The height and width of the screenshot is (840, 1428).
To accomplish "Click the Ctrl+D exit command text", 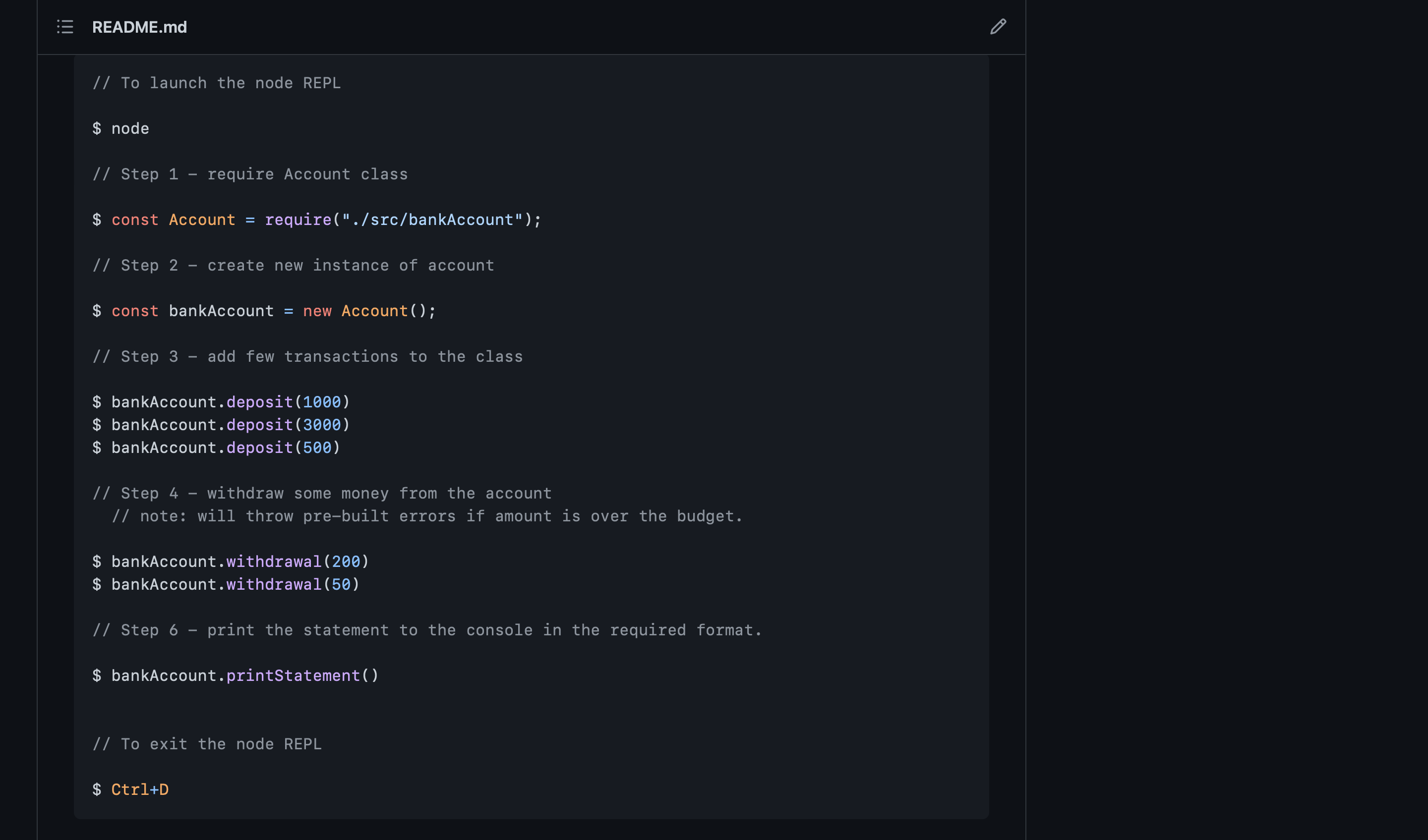I will point(139,789).
